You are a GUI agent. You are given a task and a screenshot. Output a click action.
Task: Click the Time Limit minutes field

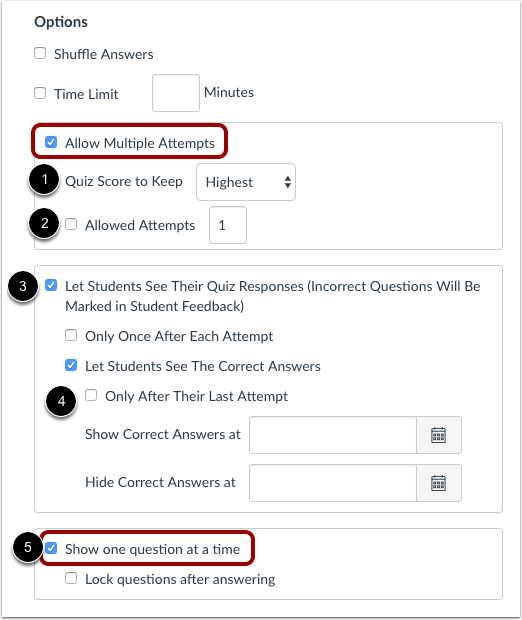176,93
